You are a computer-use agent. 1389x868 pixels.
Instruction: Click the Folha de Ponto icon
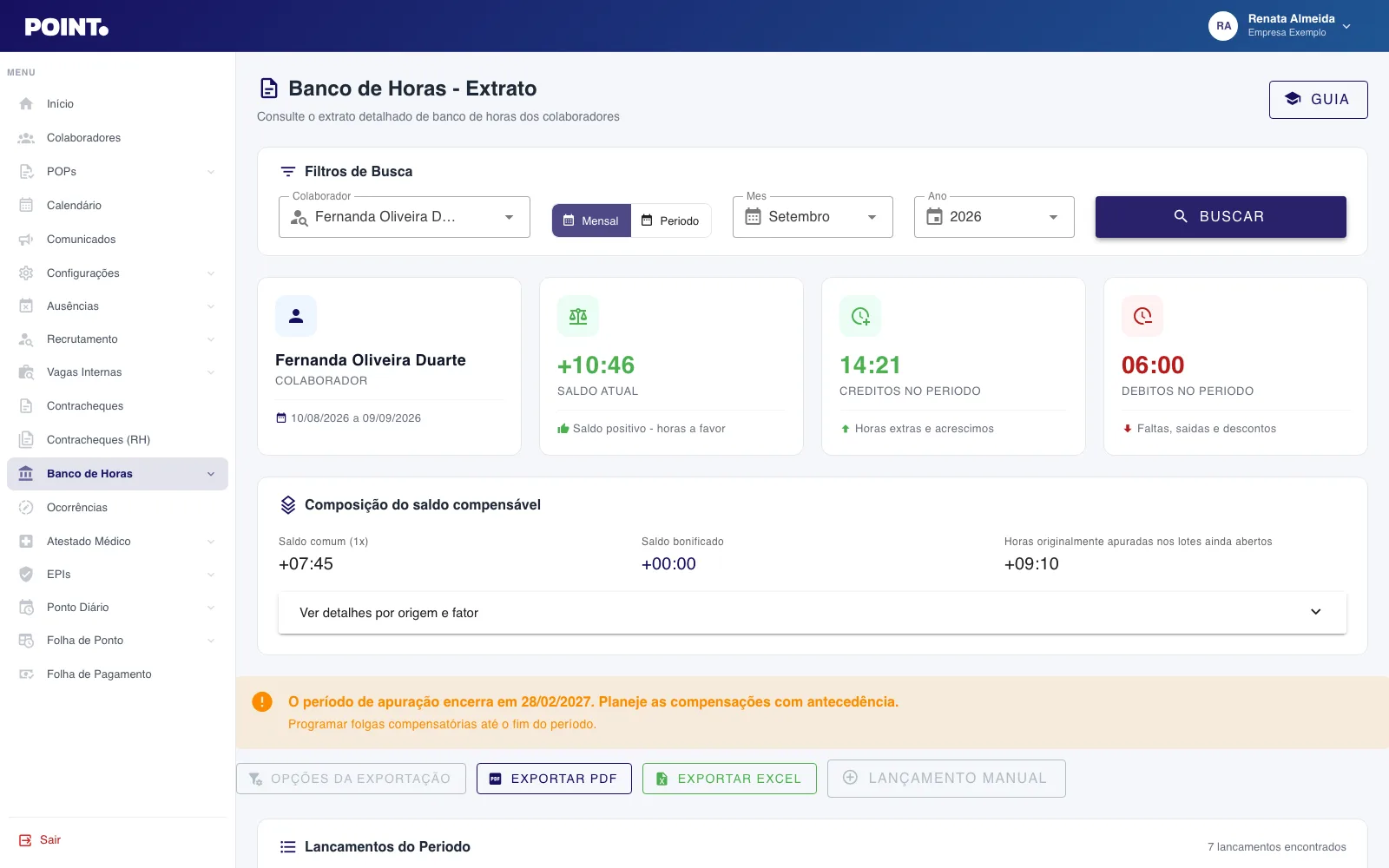(x=26, y=640)
